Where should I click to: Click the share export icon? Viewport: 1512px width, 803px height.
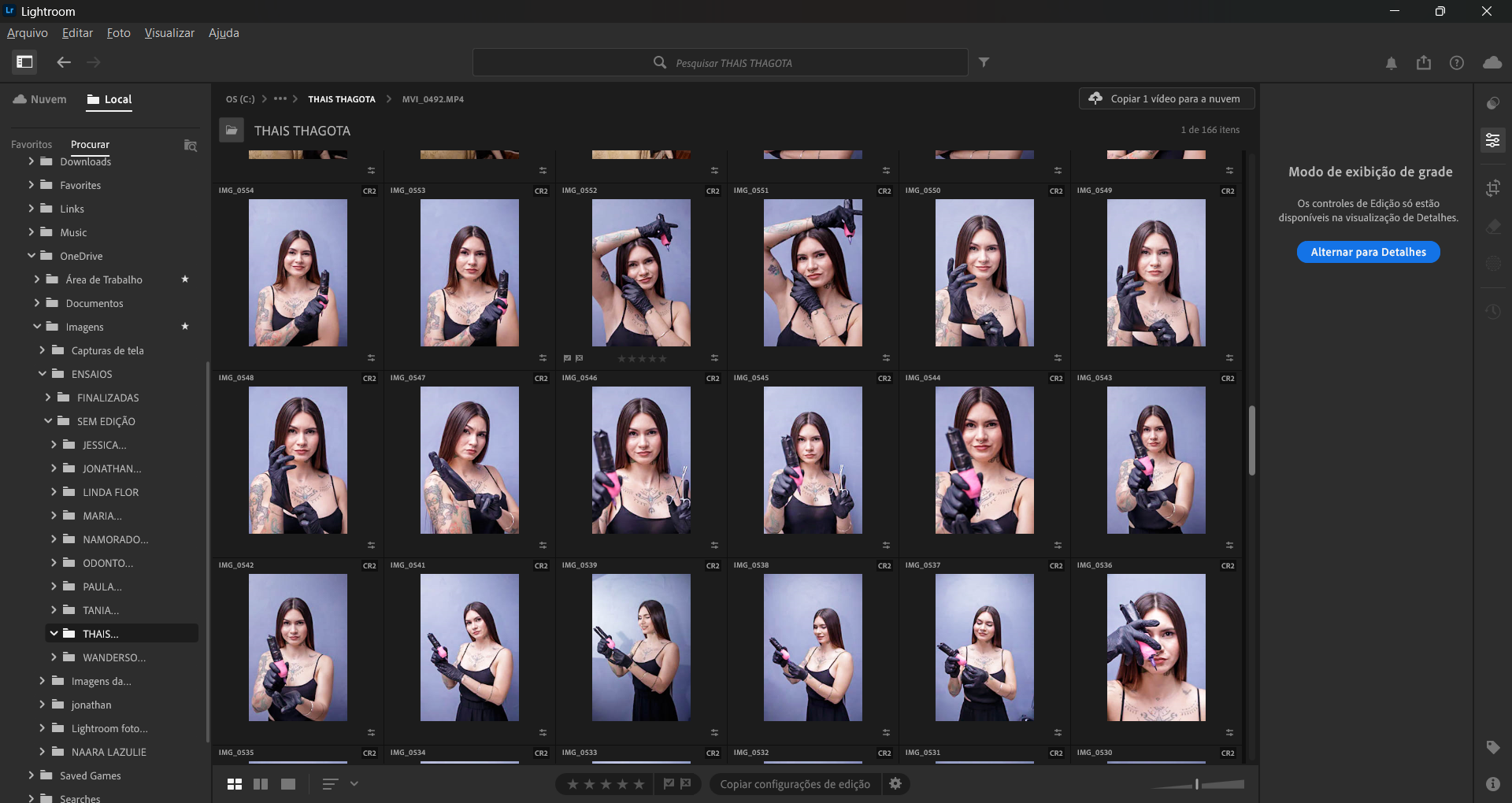coord(1423,63)
